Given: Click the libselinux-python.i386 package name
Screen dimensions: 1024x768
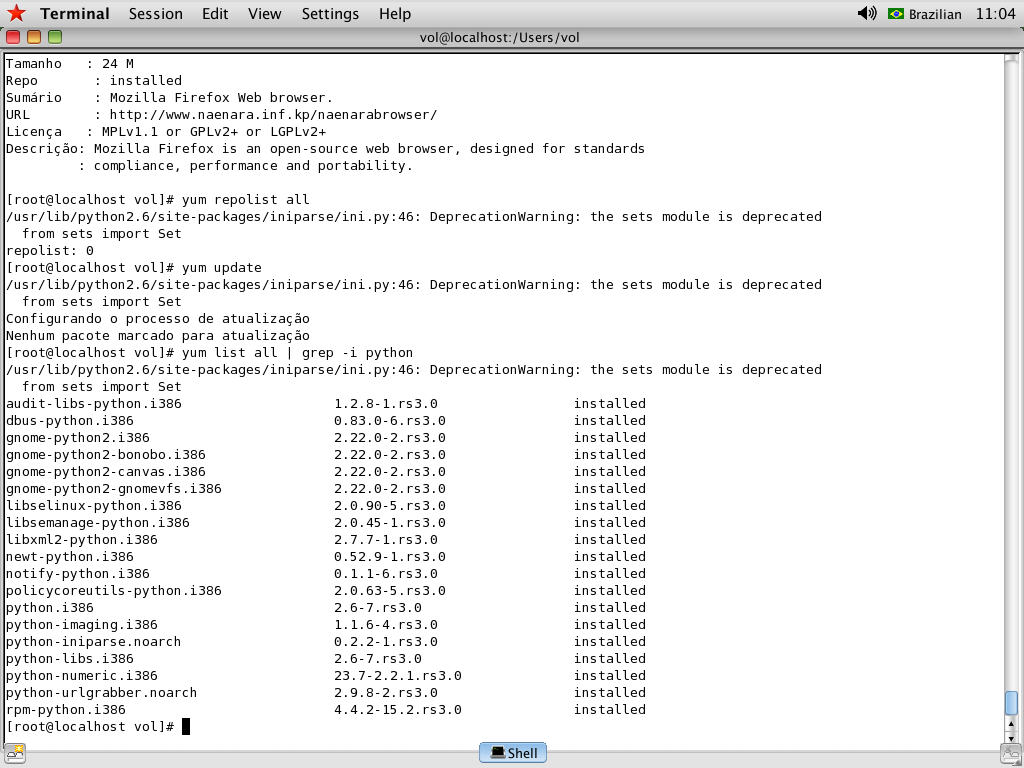Looking at the screenshot, I should pos(93,505).
